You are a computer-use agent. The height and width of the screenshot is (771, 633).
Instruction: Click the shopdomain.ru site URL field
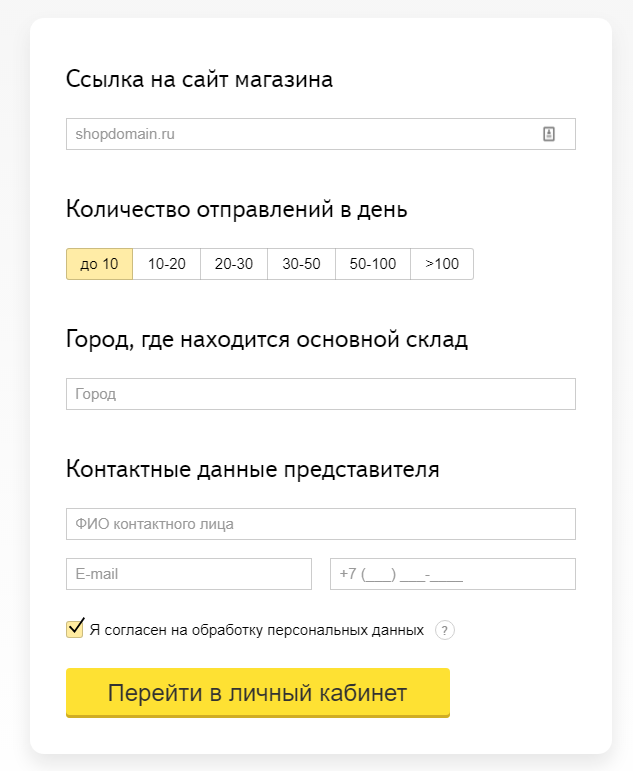coord(300,134)
